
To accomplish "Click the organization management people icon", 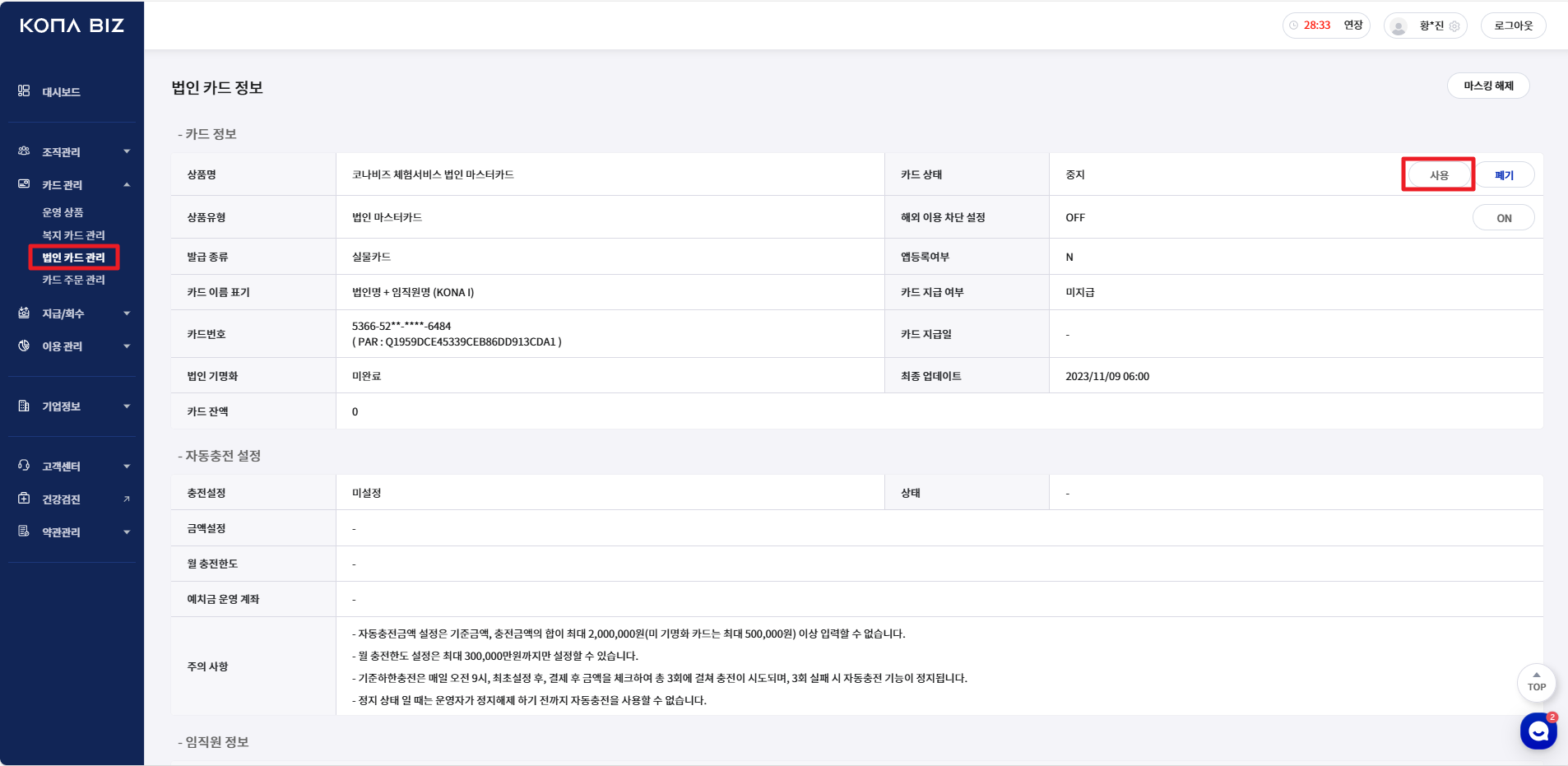I will point(24,151).
